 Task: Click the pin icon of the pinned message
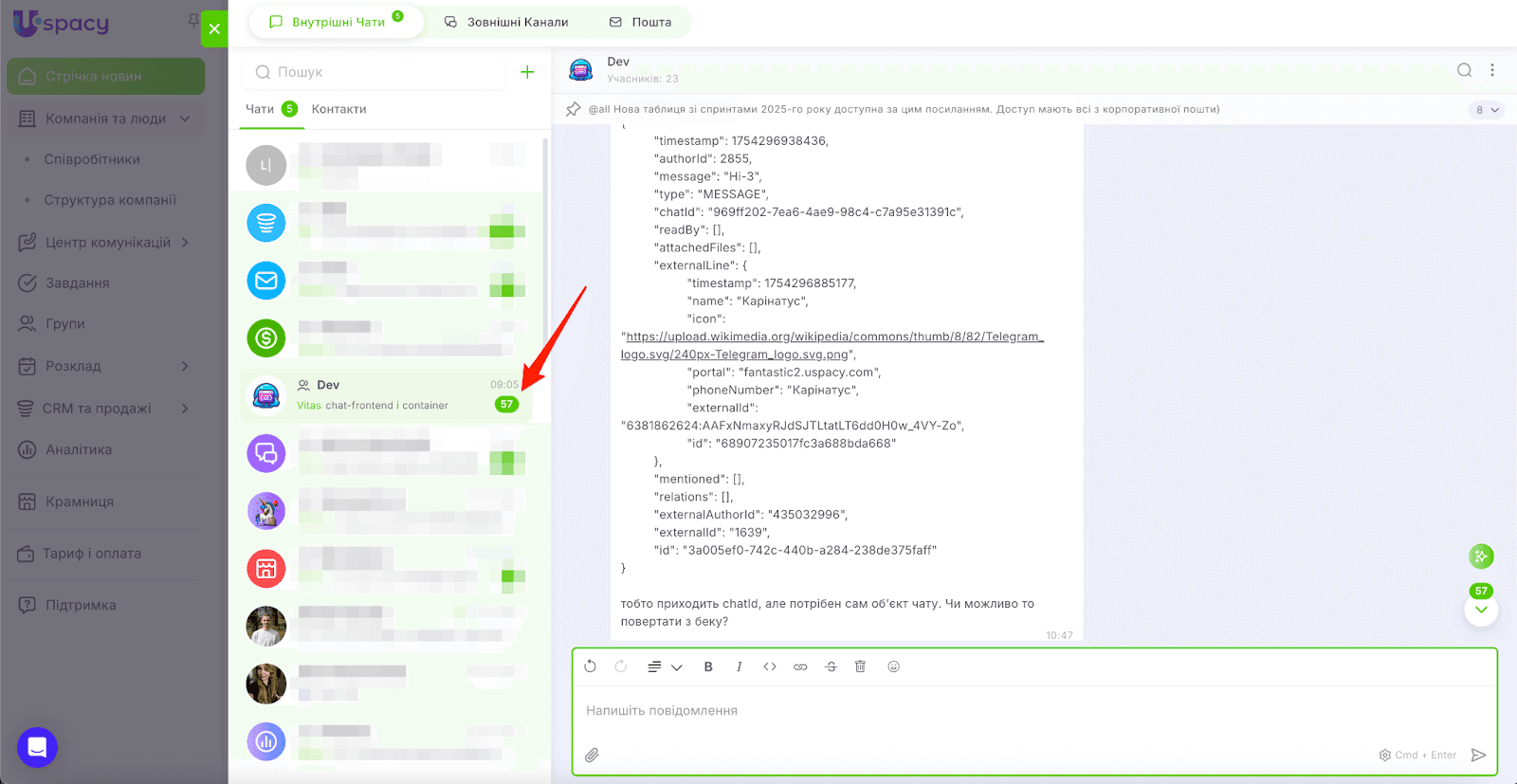(573, 109)
